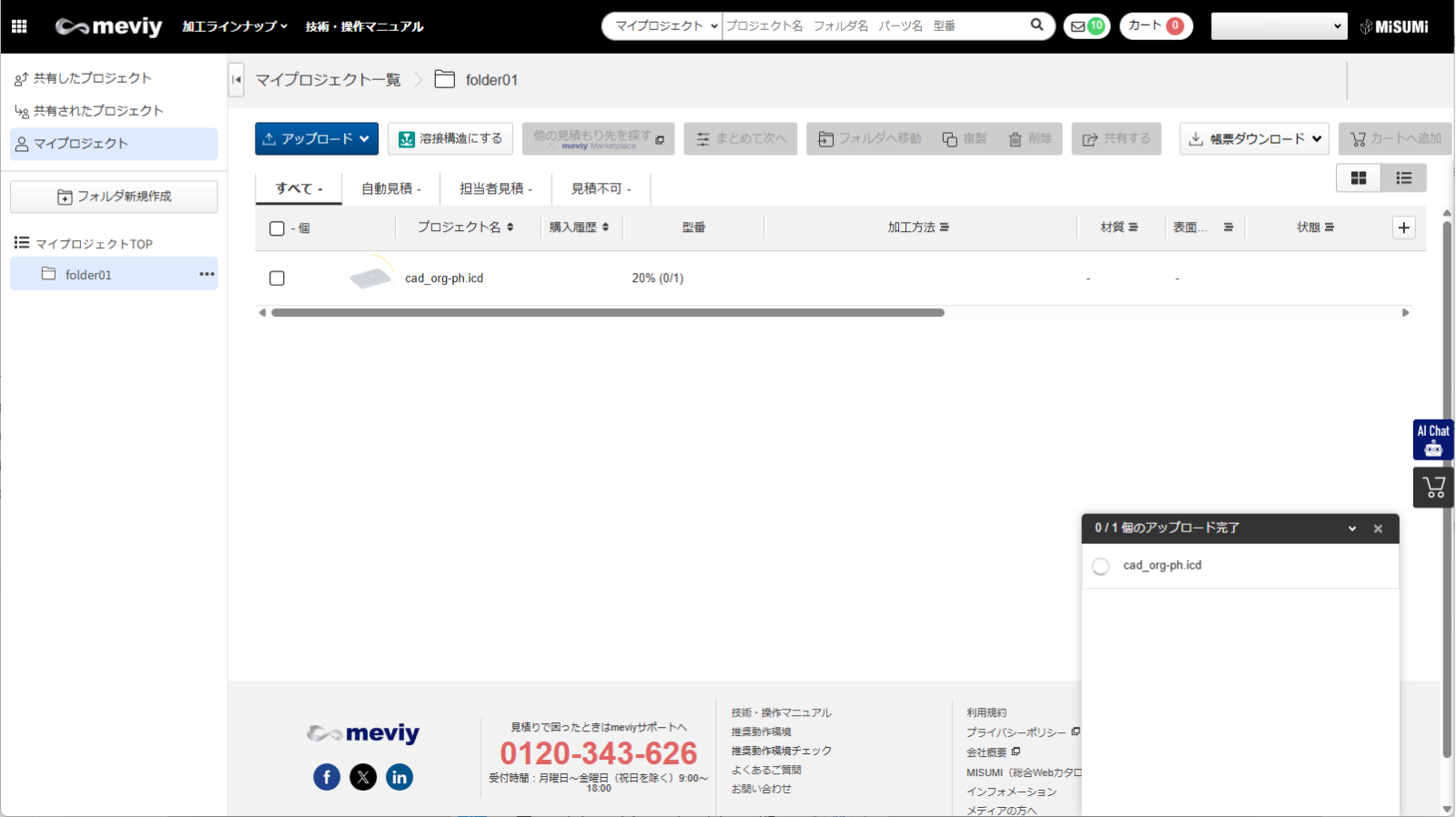Click the search magnifier icon
Image resolution: width=1456 pixels, height=817 pixels.
[x=1036, y=25]
